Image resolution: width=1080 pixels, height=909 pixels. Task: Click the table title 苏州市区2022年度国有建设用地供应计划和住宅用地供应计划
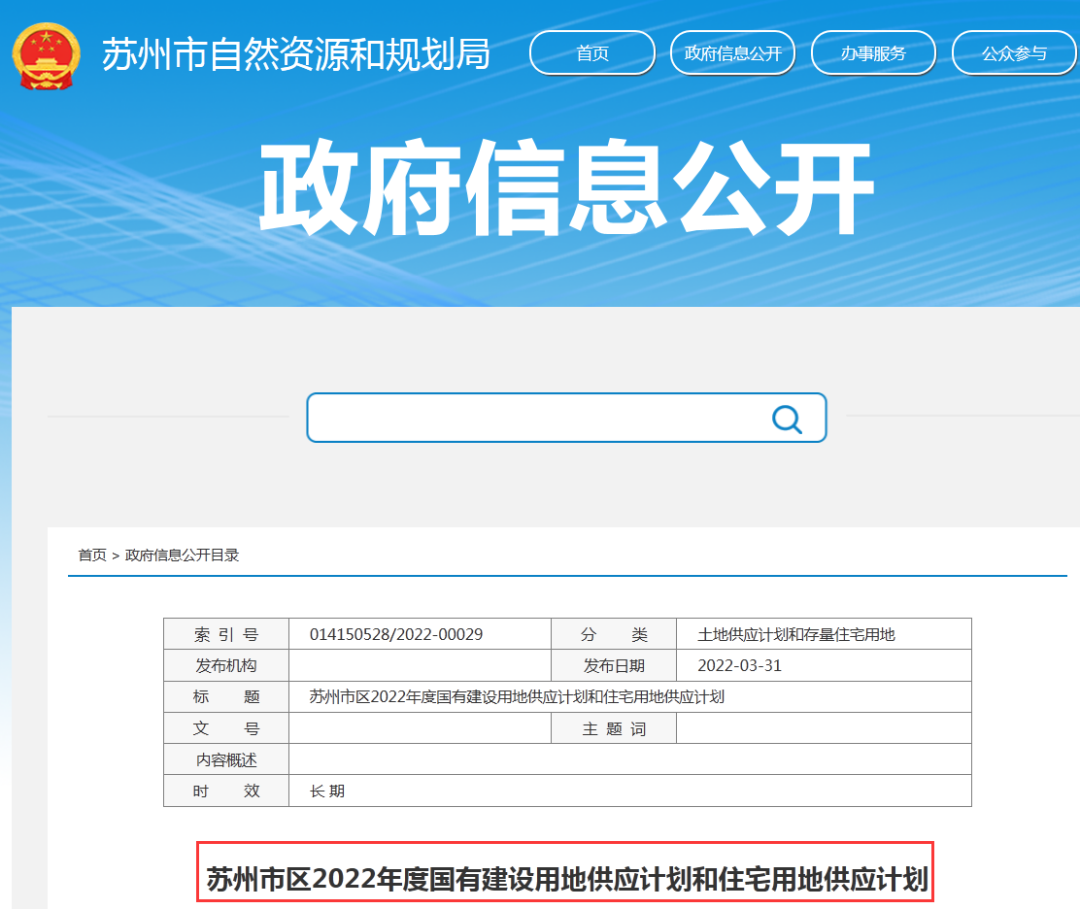point(517,697)
